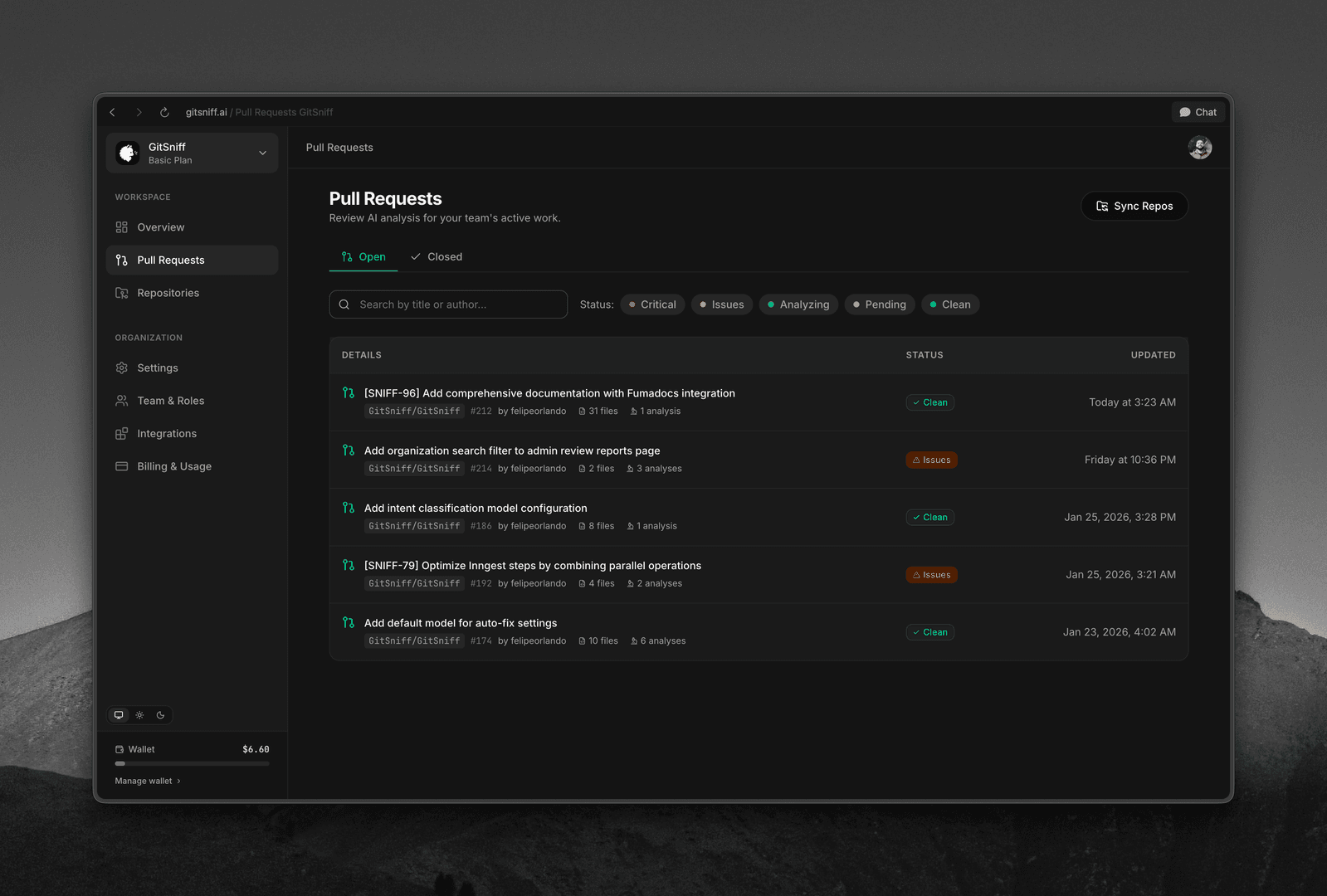
Task: Toggle the Clean status filter chip
Action: [x=950, y=304]
